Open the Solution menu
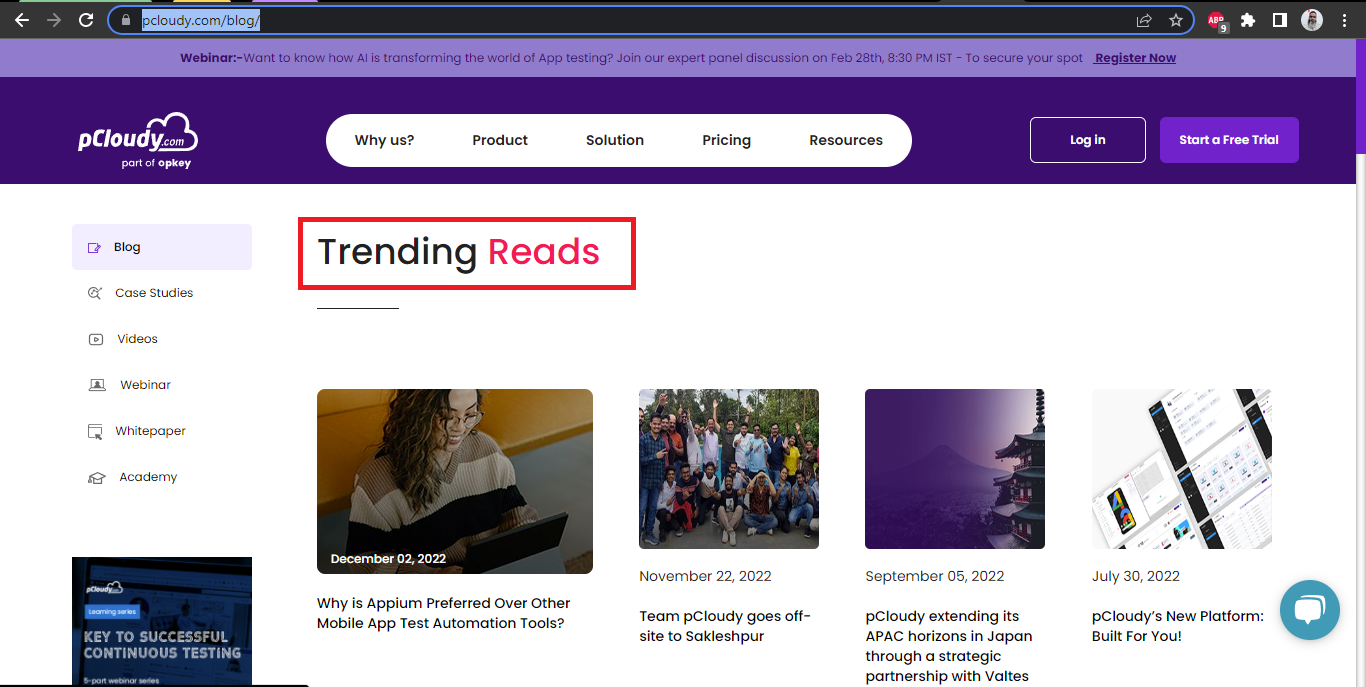The height and width of the screenshot is (687, 1366). 615,140
